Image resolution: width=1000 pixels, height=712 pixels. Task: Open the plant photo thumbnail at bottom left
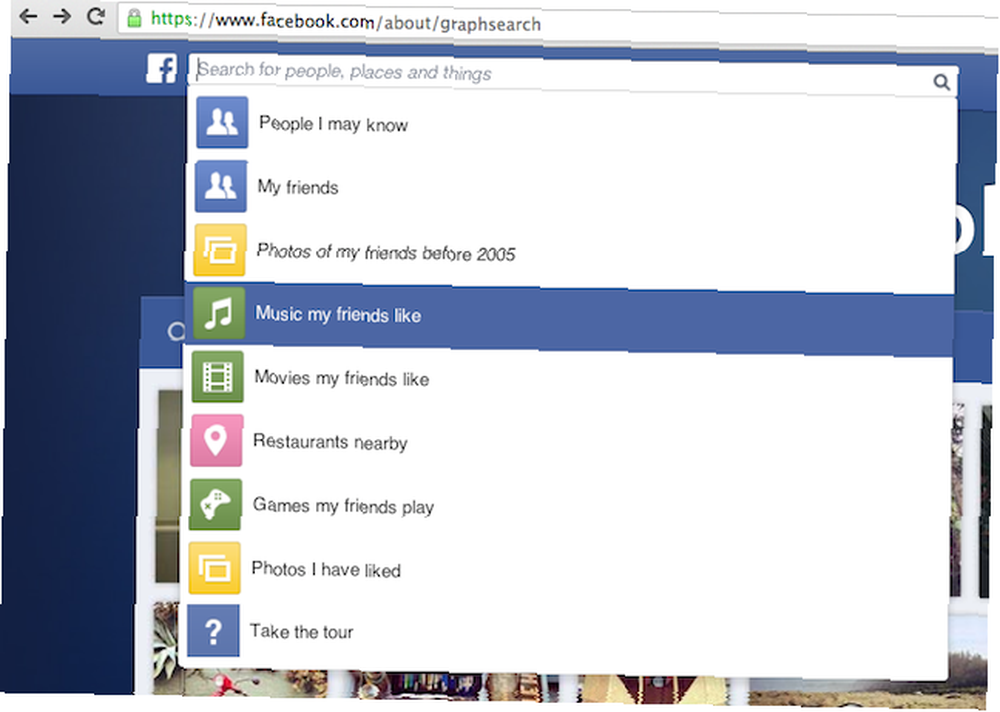pyautogui.click(x=168, y=648)
